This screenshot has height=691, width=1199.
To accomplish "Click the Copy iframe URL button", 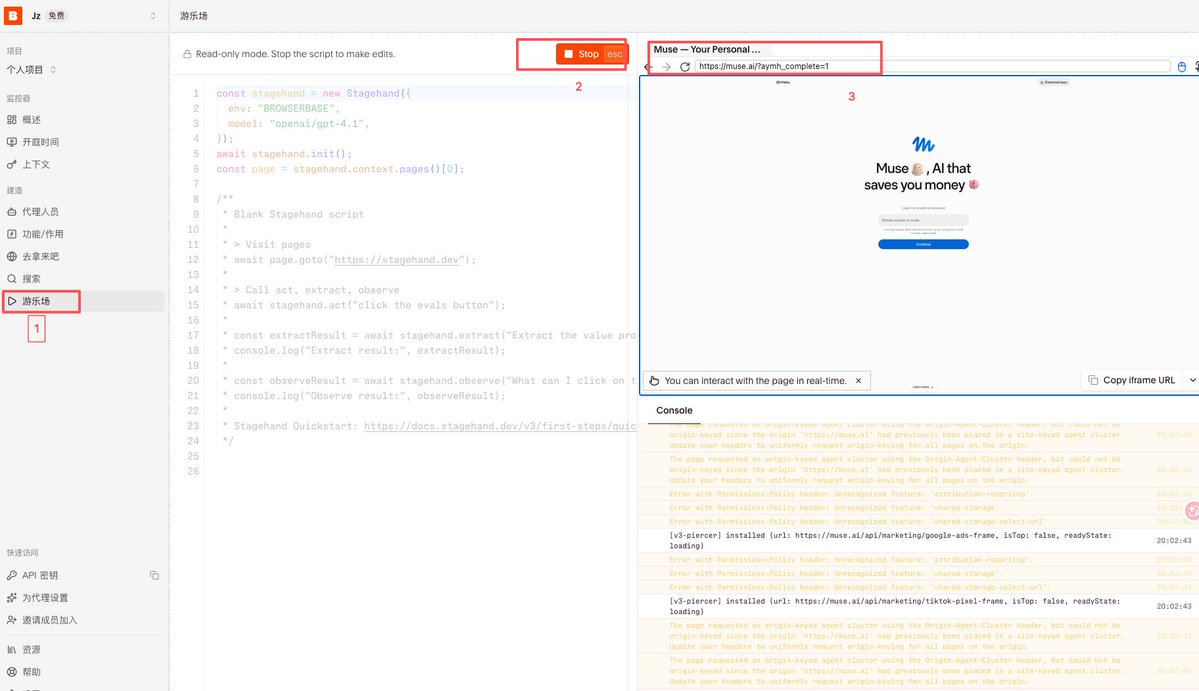I will tap(1132, 380).
